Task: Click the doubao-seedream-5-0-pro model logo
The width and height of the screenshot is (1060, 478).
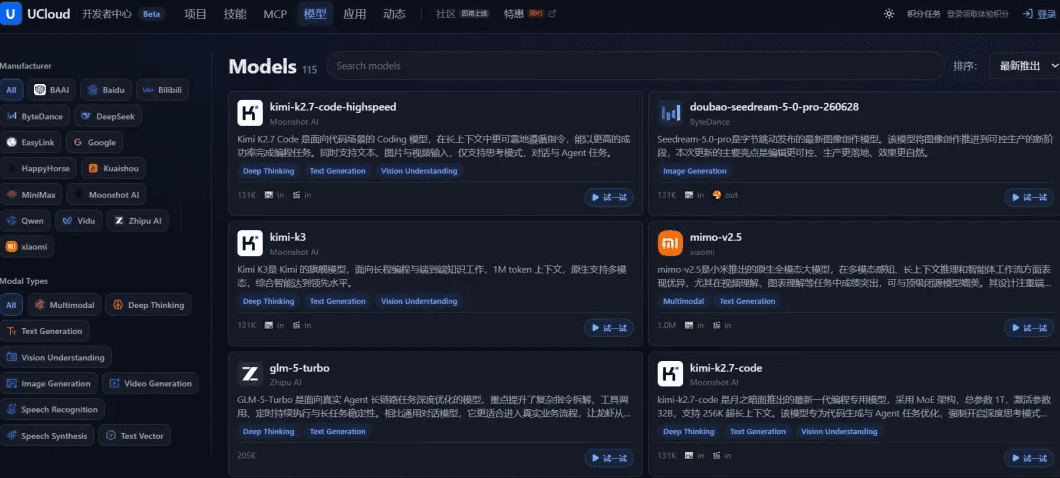Action: [x=671, y=113]
